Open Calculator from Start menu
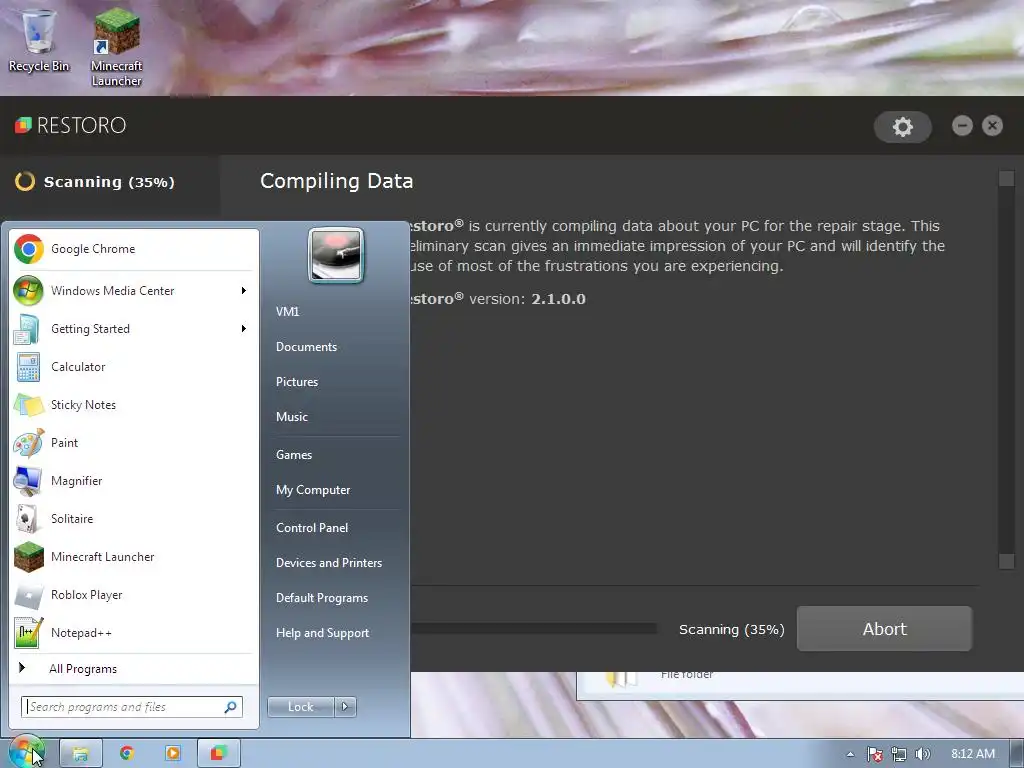 coord(133,367)
